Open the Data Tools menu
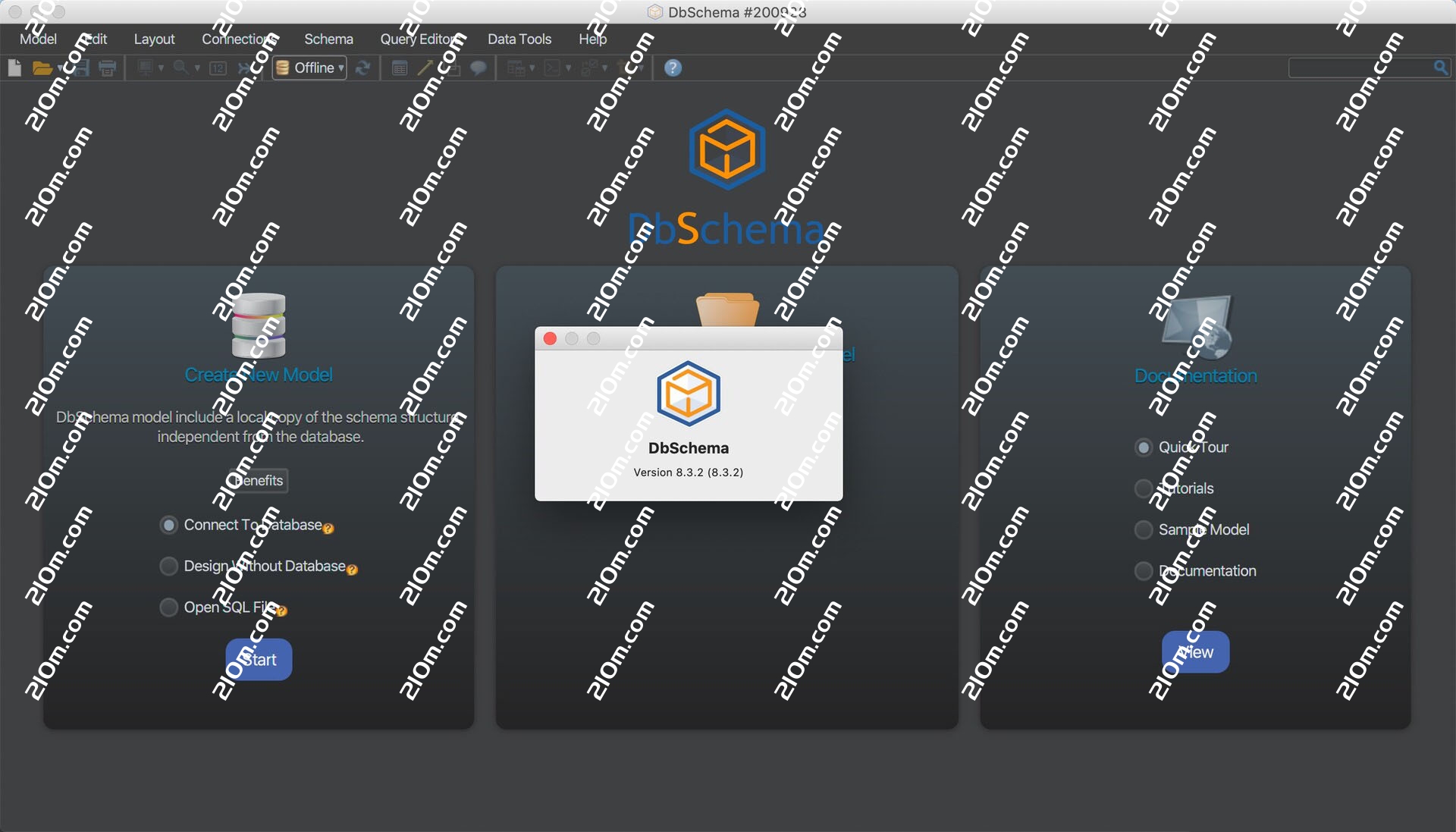The image size is (1456, 832). pos(519,39)
